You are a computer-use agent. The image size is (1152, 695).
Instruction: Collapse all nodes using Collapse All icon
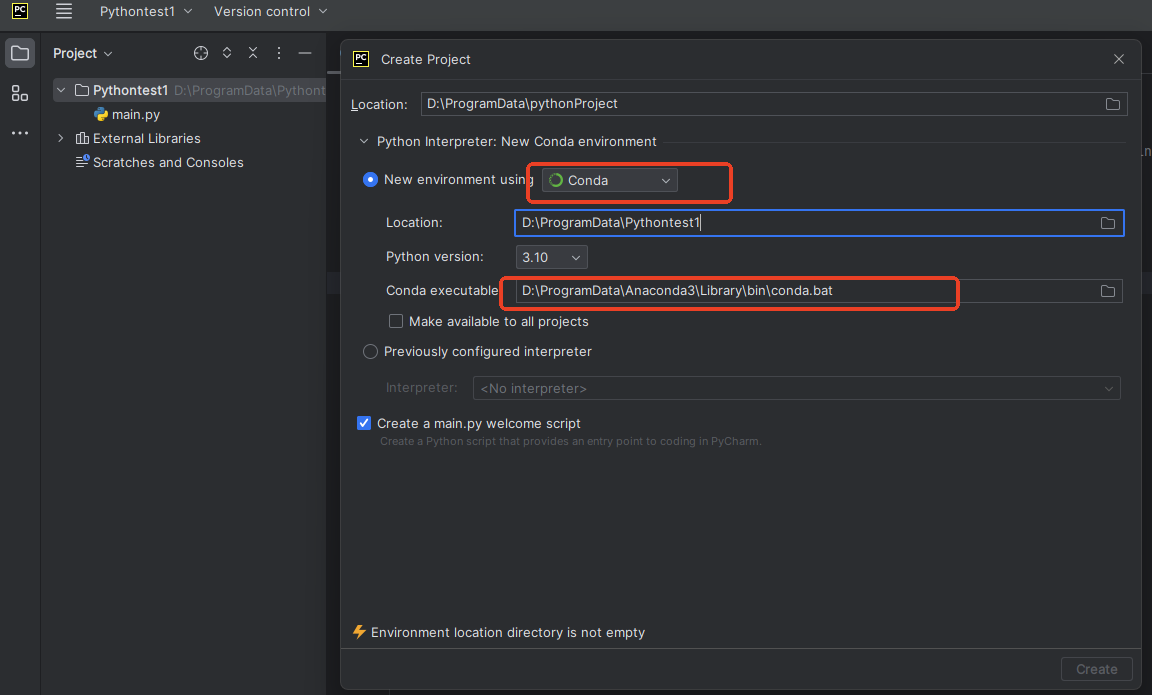click(x=252, y=52)
